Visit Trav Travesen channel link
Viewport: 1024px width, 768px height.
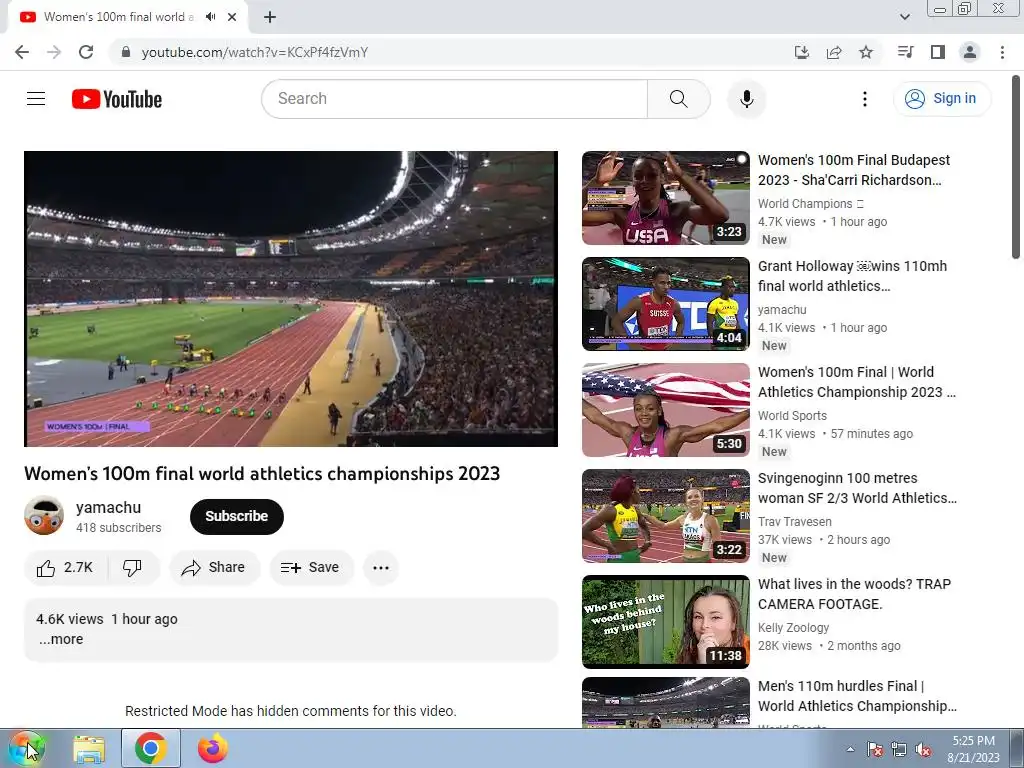(x=794, y=522)
